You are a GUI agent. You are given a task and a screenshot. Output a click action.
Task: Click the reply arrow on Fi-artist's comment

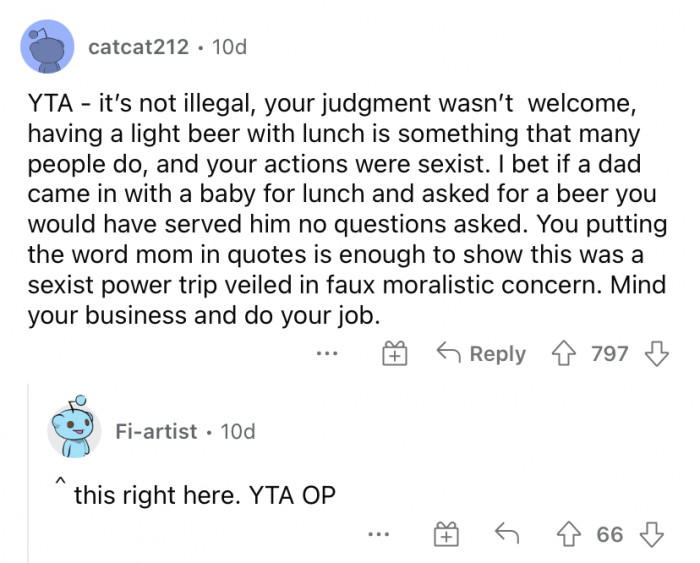[x=508, y=535]
